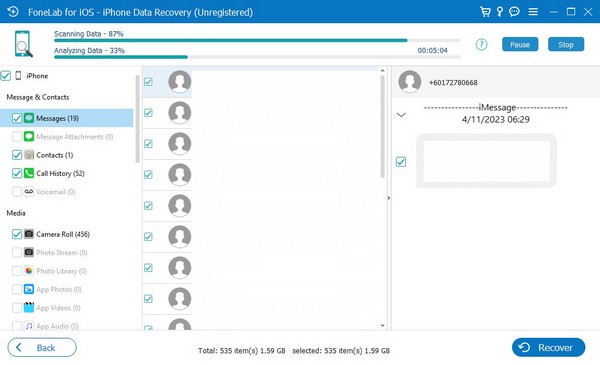Pause the scanning process
This screenshot has width=600, height=365.
[520, 44]
